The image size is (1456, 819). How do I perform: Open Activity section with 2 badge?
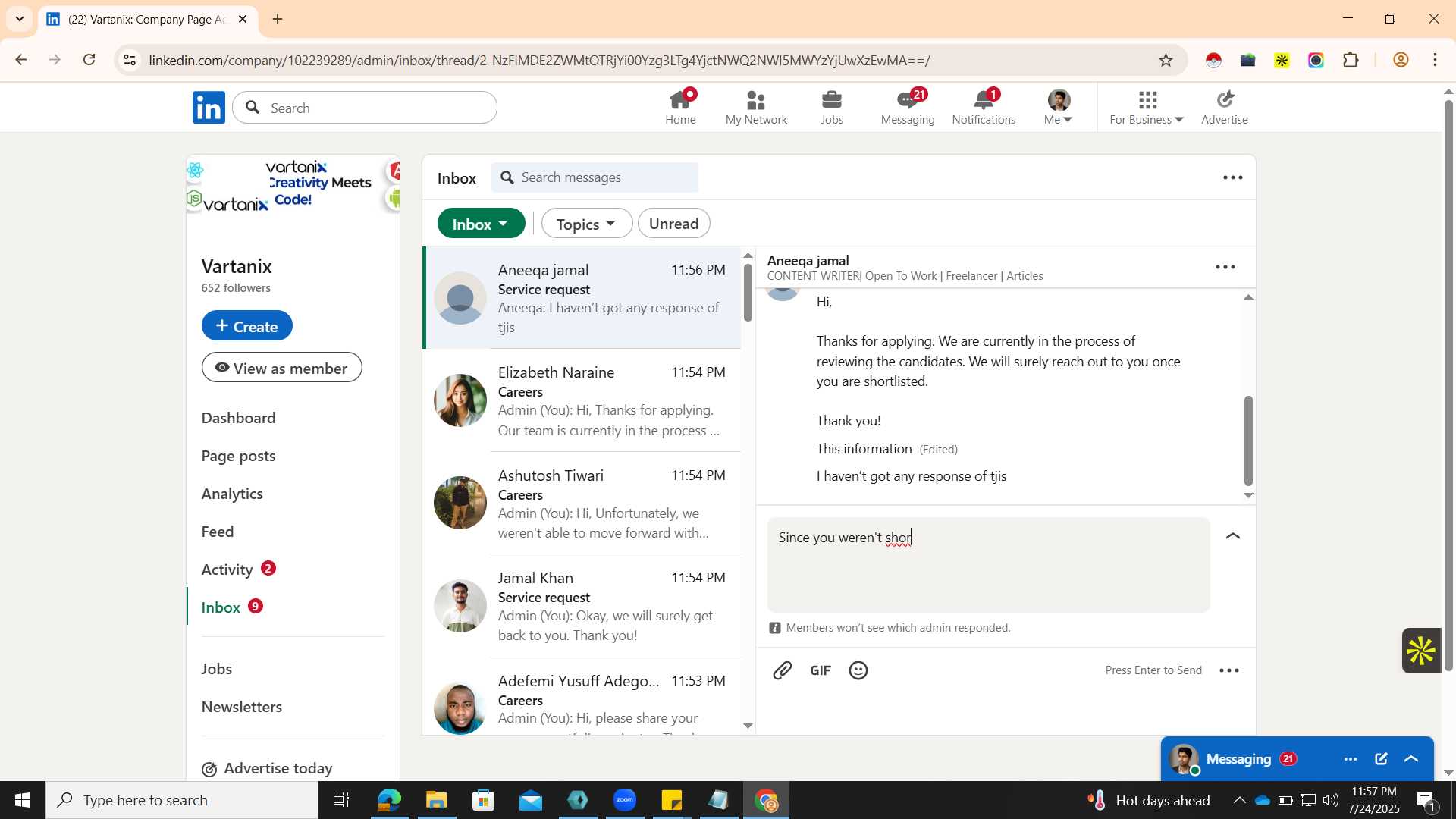(x=238, y=570)
